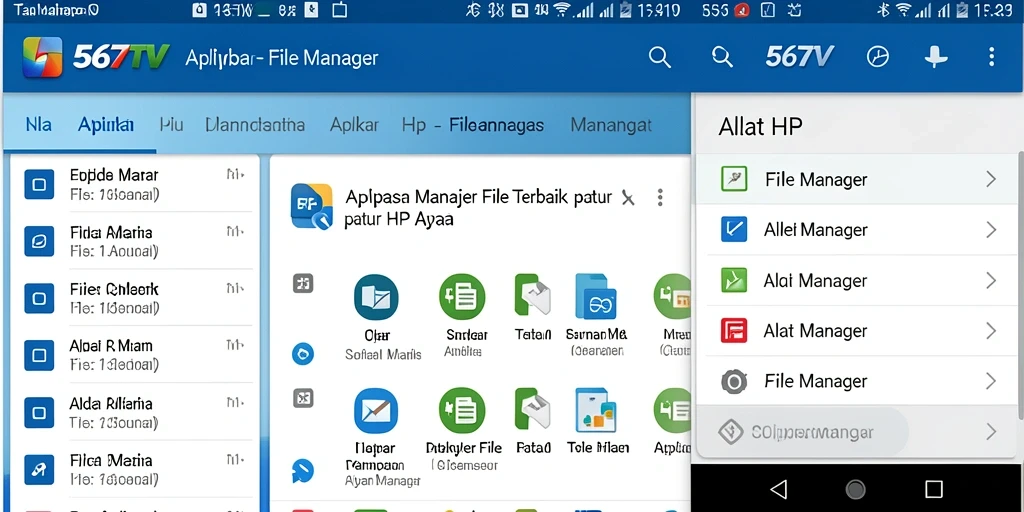Select the 'Epdde Marar' file name
The image size is (1024, 512).
[114, 175]
